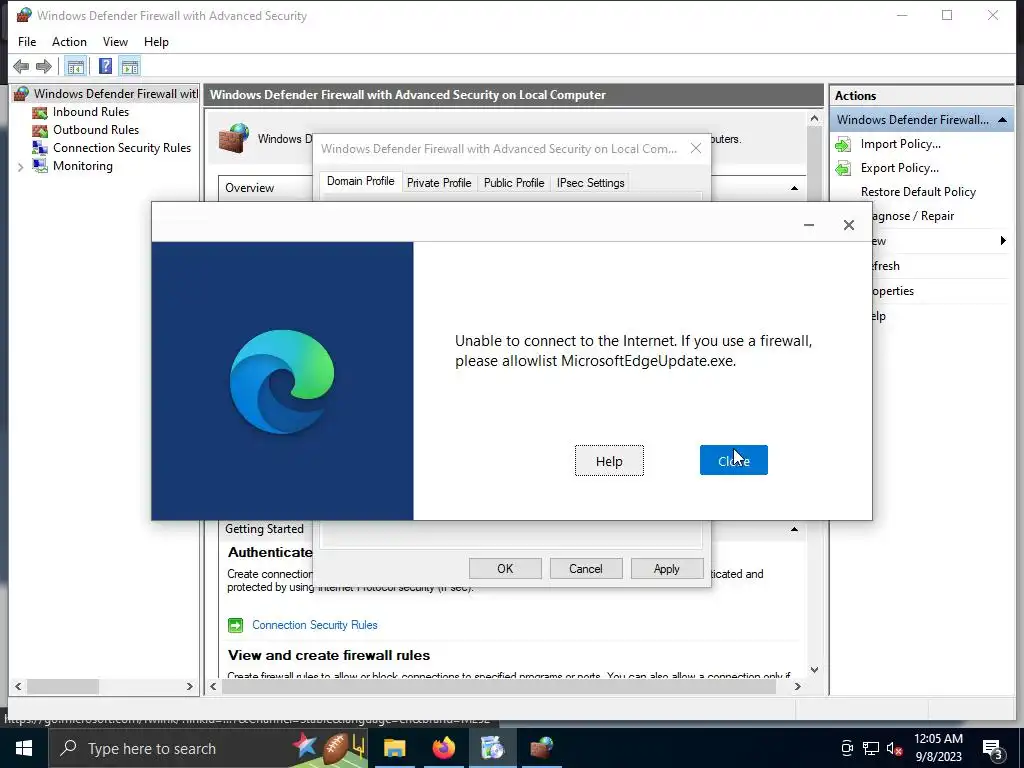Screen dimensions: 1024x768
Task: Open Firefox from the taskbar
Action: tap(443, 748)
